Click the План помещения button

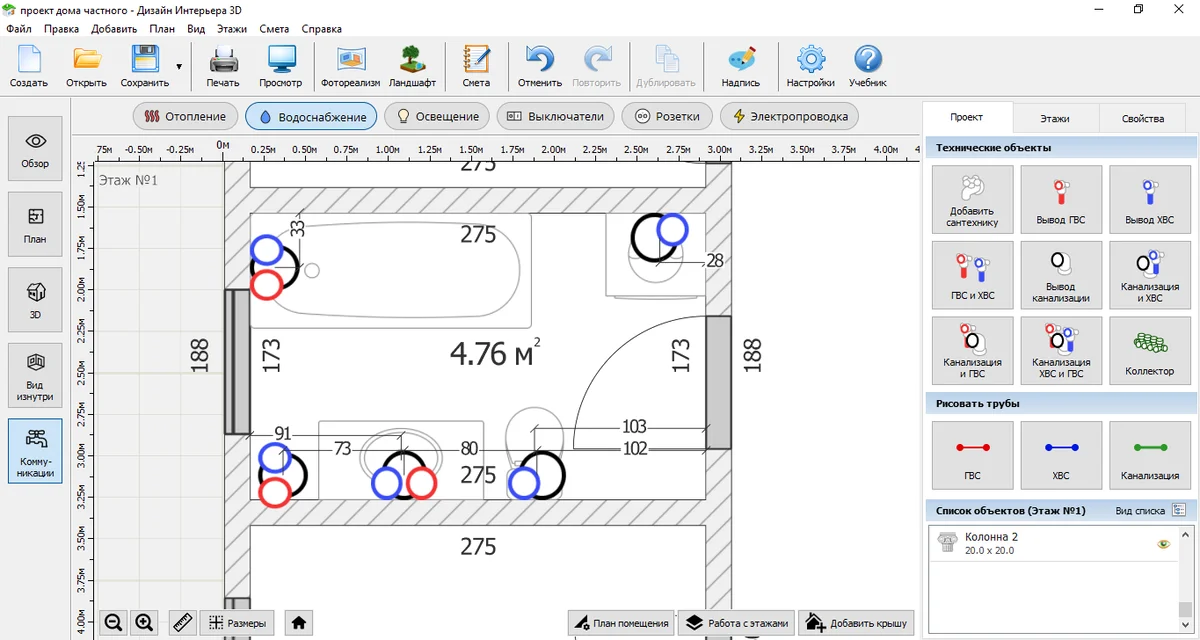[620, 623]
